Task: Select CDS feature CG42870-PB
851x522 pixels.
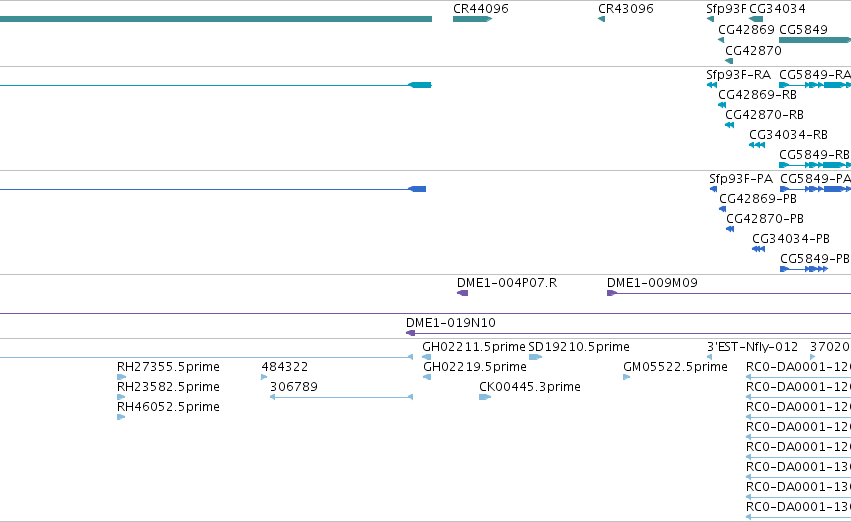Action: pos(730,229)
